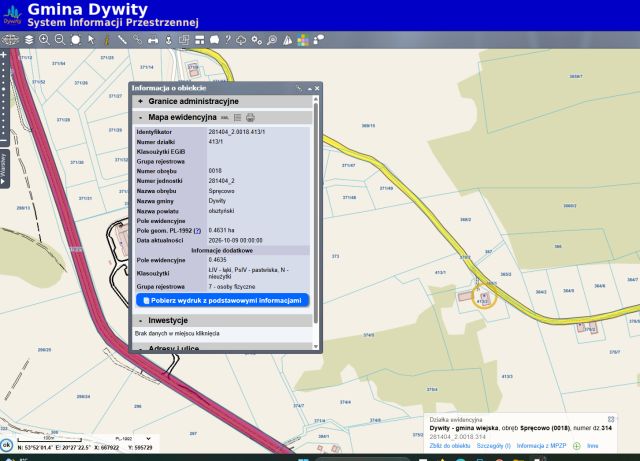Open the PL-1992 coordinate system dropdown

(x=132, y=439)
